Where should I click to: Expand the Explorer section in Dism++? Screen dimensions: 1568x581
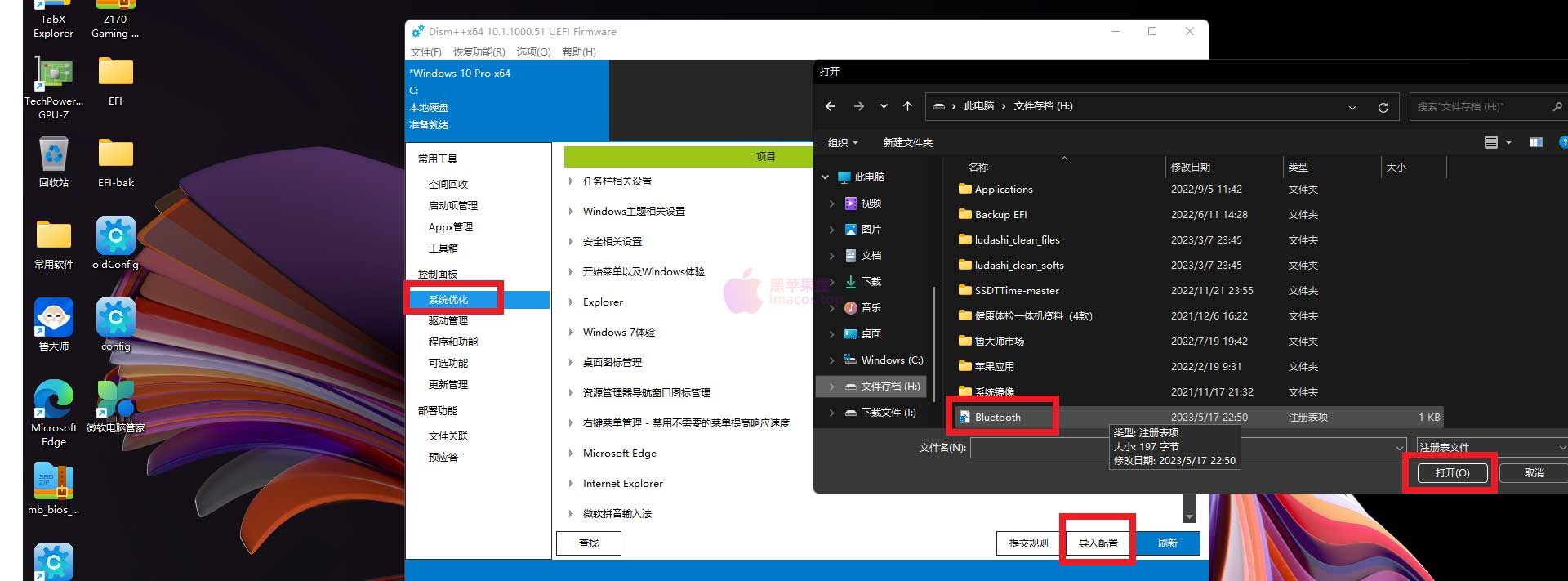(571, 302)
